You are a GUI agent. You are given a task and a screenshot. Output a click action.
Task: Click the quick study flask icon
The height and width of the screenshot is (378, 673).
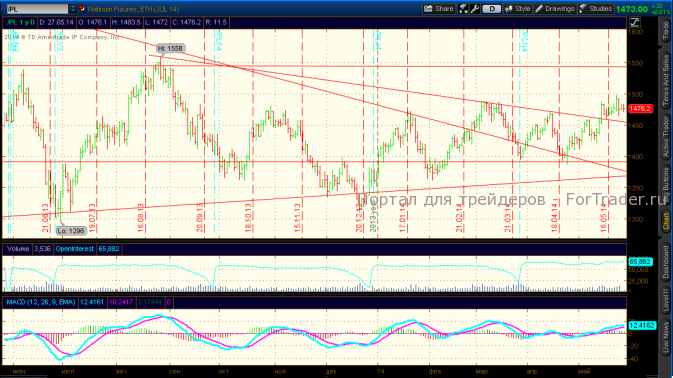(x=463, y=9)
